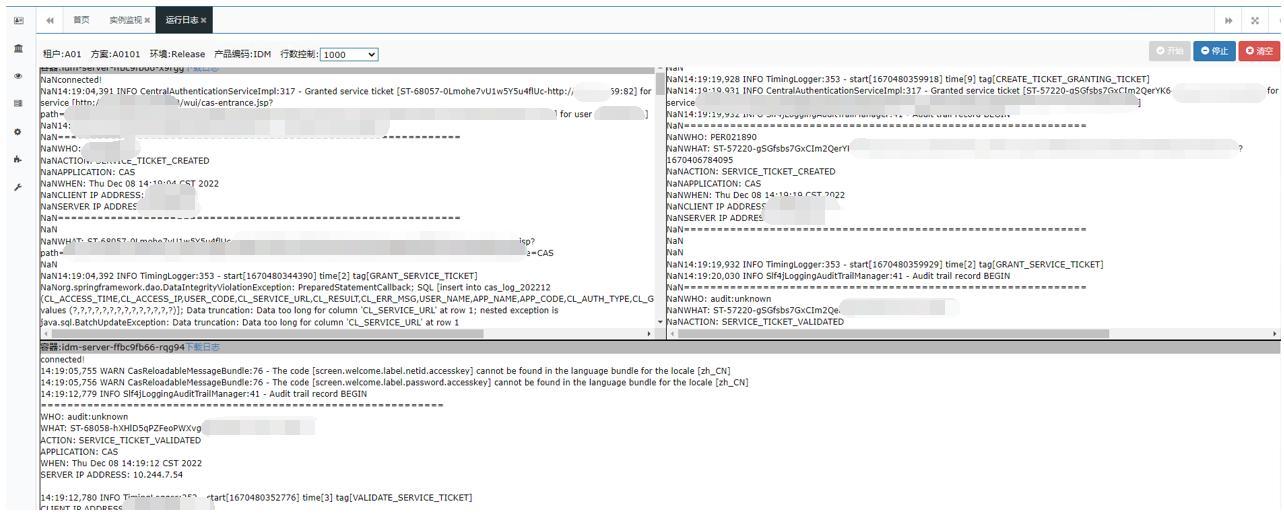Viewport: 1284px width, 516px height.
Task: Click the left log panel scroll-right arrow
Action: (x=650, y=333)
